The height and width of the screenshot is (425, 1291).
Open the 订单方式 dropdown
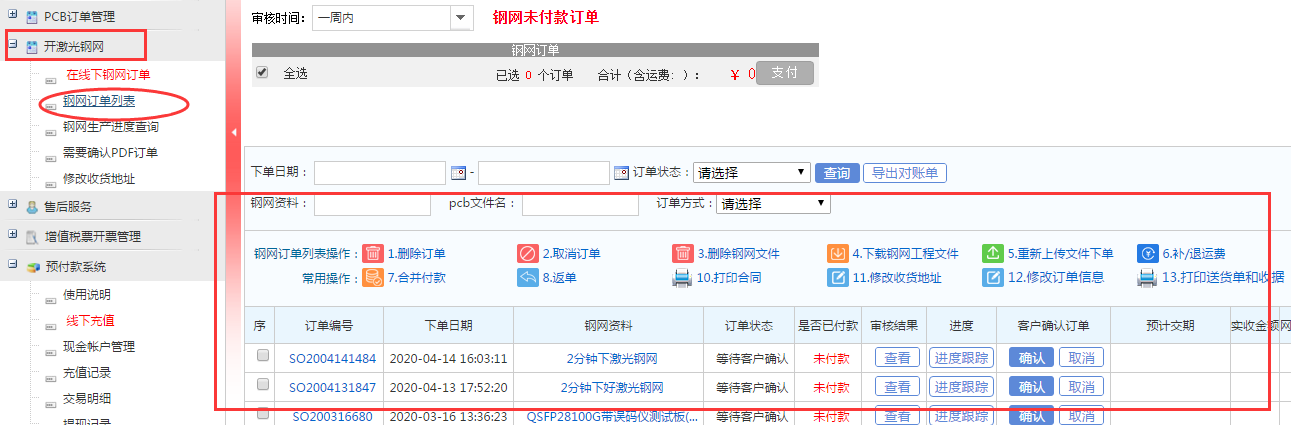coord(773,204)
